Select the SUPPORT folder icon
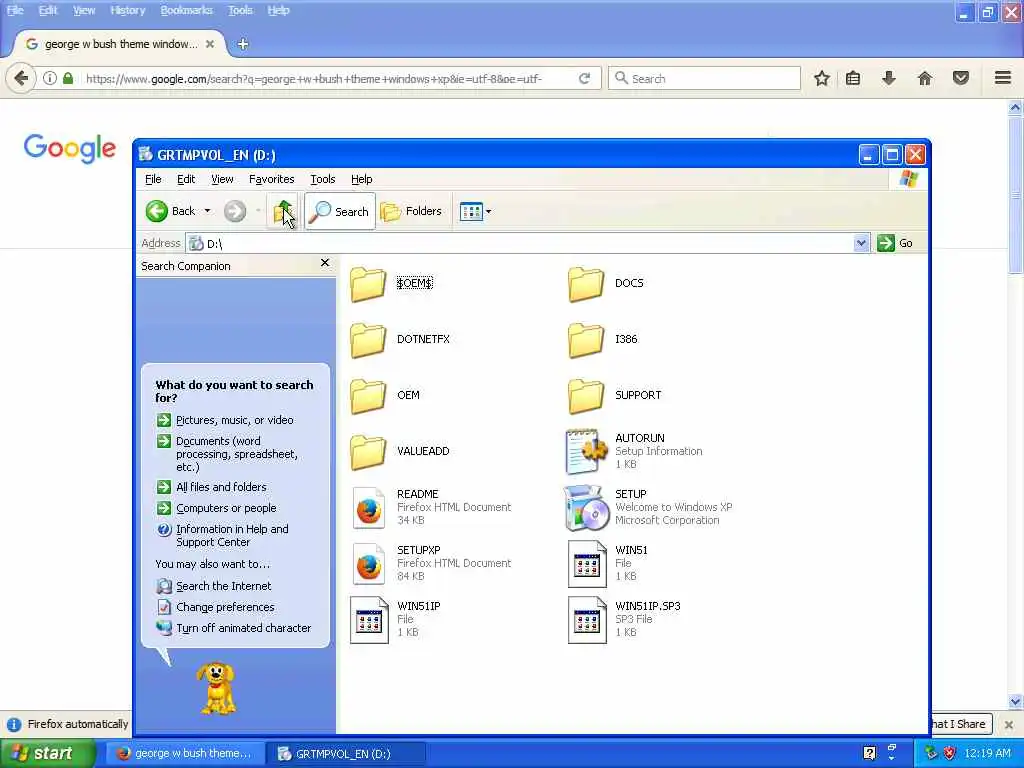This screenshot has height=768, width=1024. pyautogui.click(x=586, y=396)
